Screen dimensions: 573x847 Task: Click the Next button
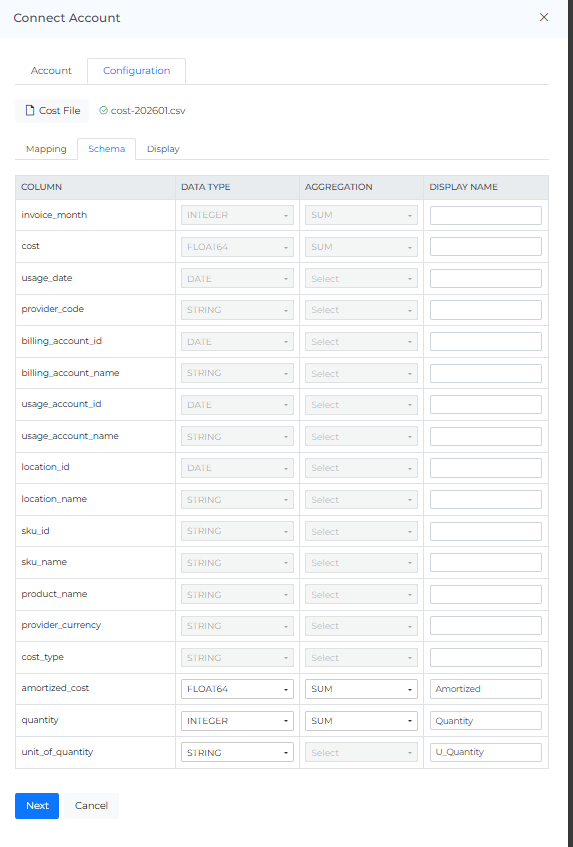click(37, 805)
